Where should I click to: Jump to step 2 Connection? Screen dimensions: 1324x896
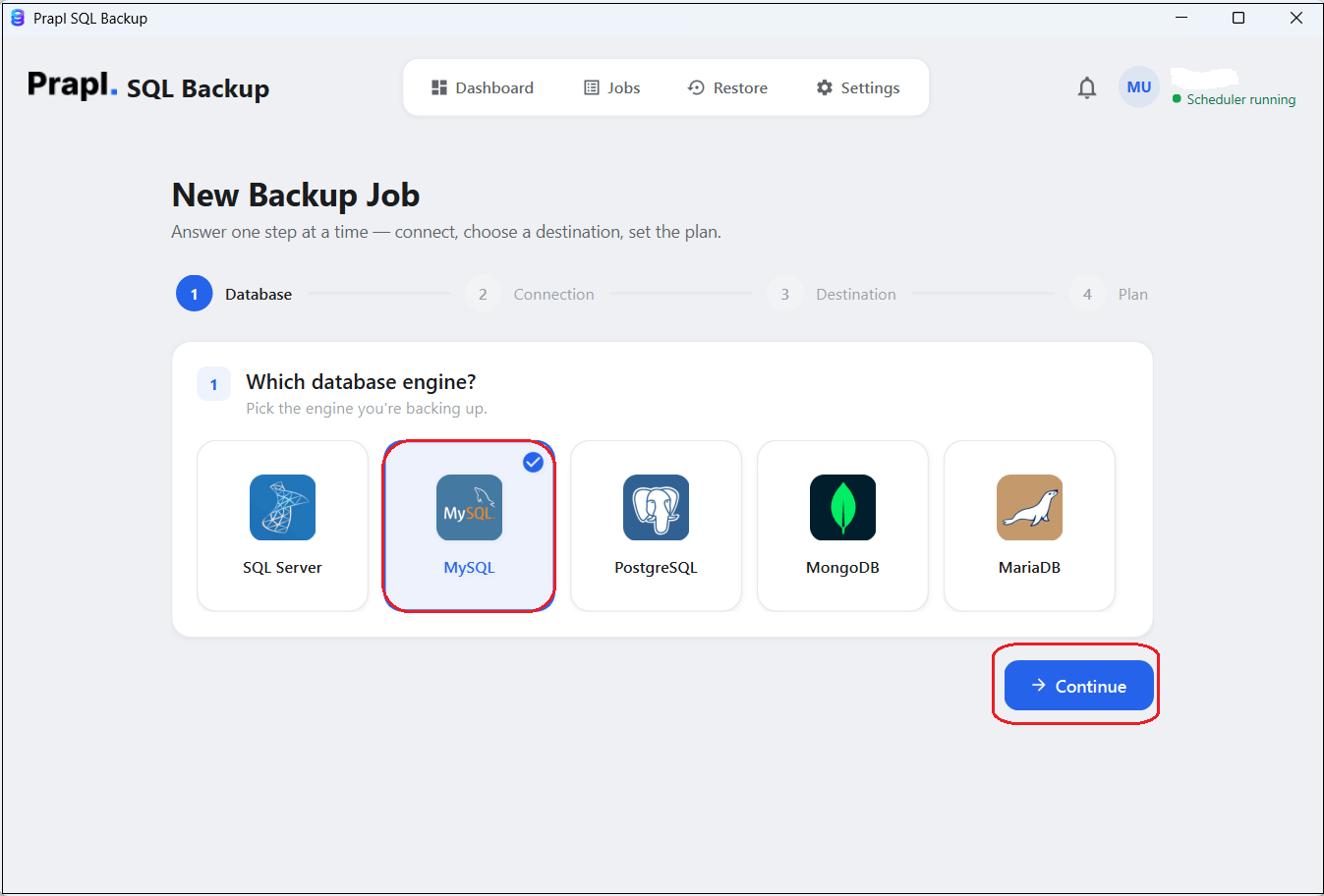tap(529, 294)
